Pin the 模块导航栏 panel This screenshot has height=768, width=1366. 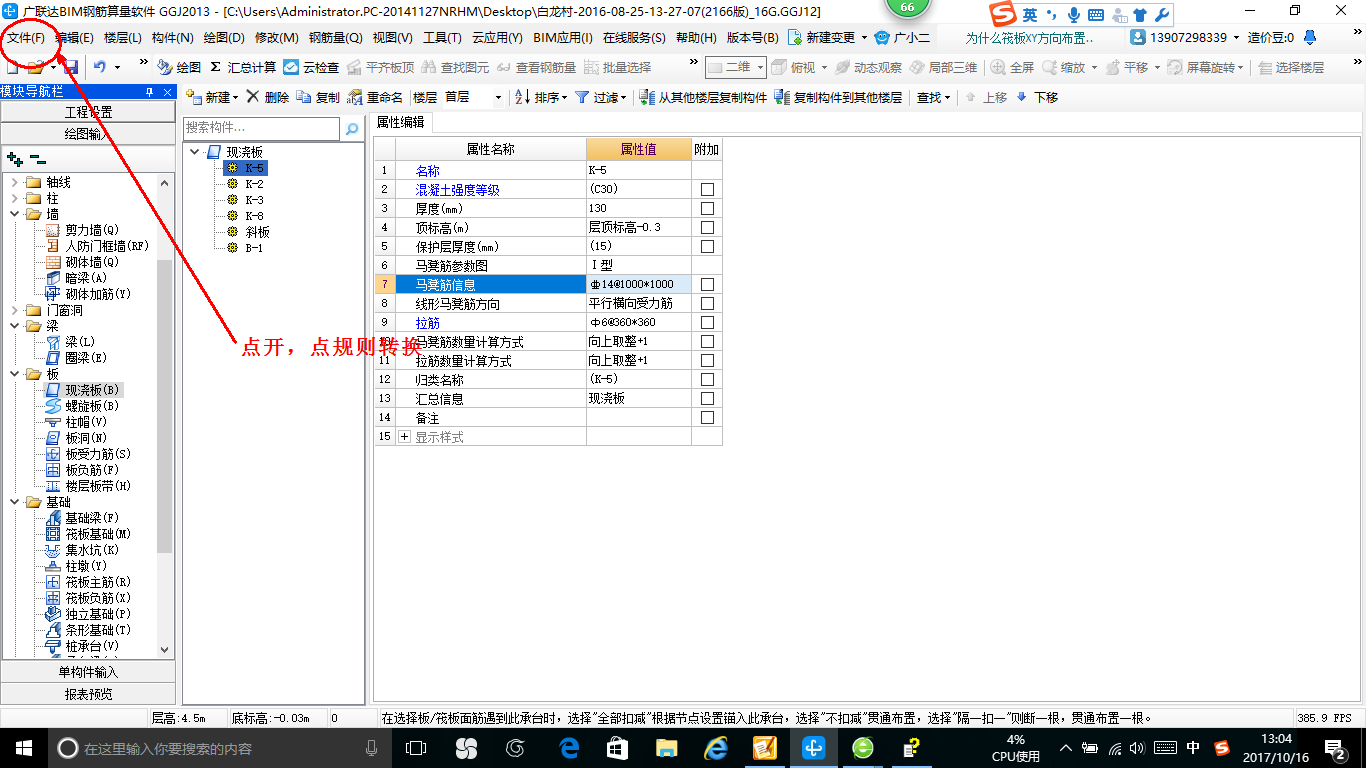(x=149, y=92)
